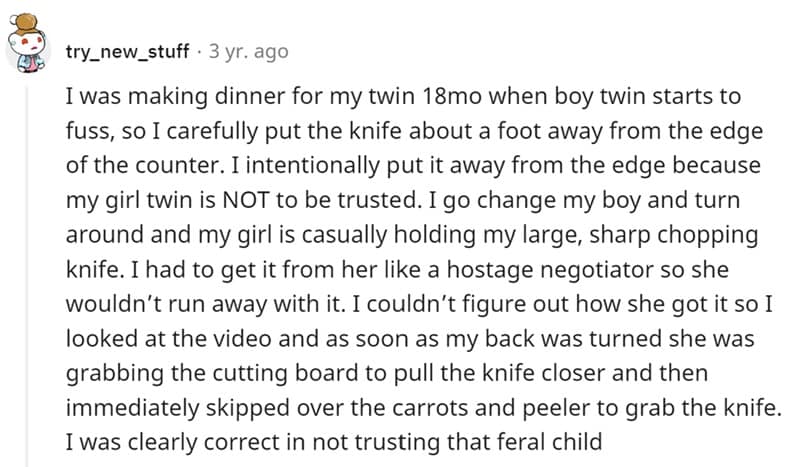Open the try_new_stuff user profile link
Screen dimensions: 800x467
click(x=126, y=50)
